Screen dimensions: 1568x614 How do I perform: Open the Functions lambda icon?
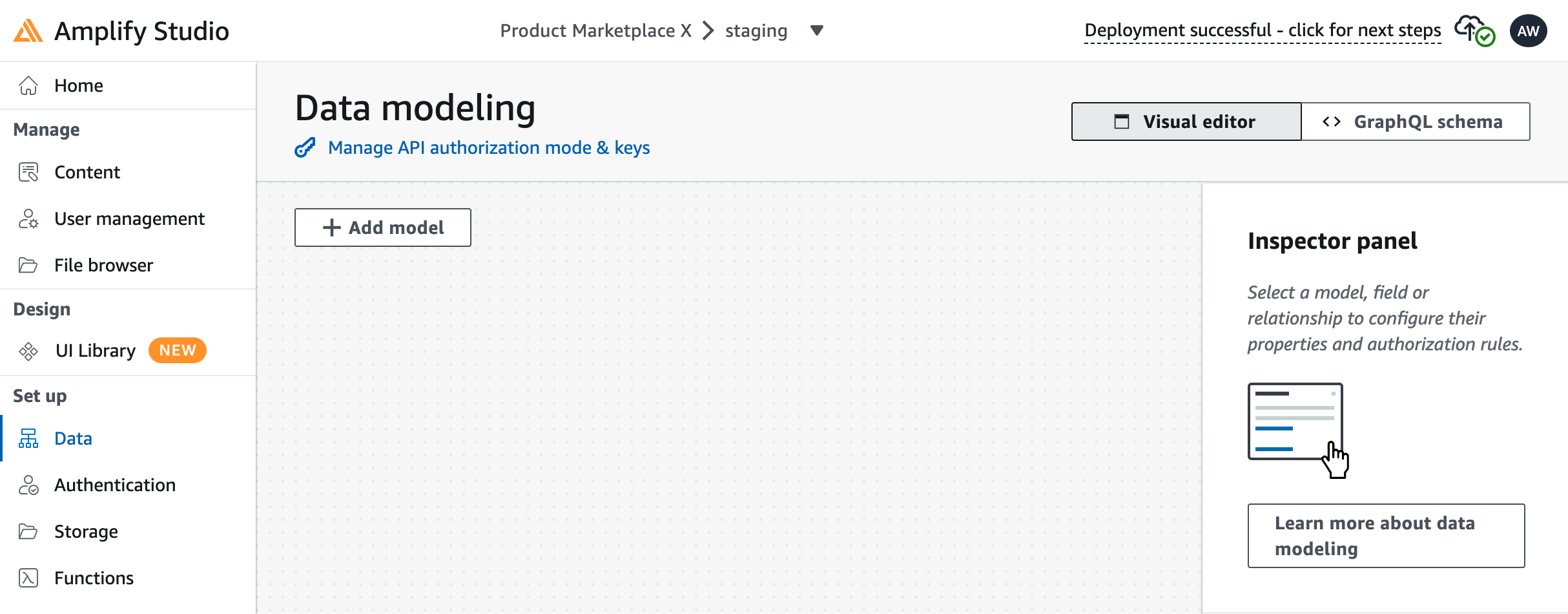[x=28, y=578]
